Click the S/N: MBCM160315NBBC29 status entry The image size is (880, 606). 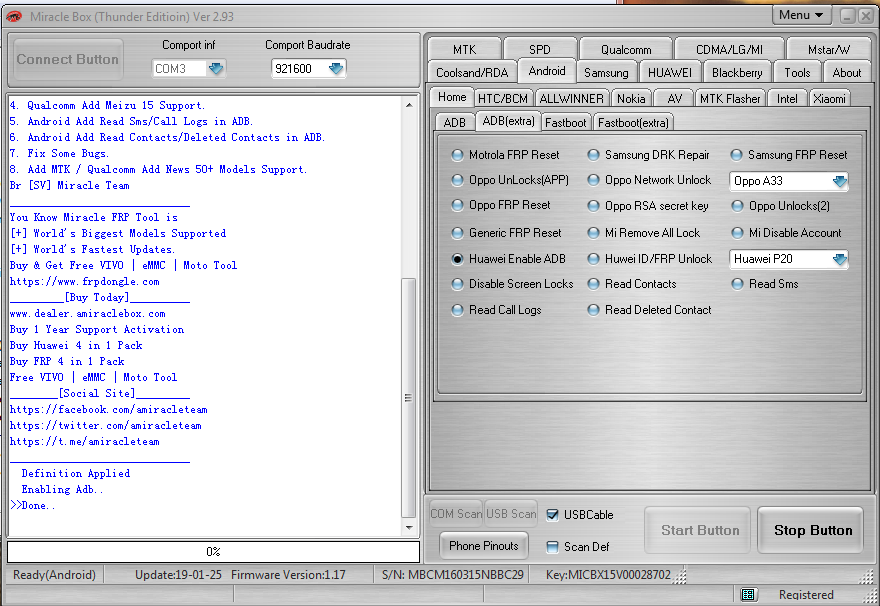coord(452,575)
